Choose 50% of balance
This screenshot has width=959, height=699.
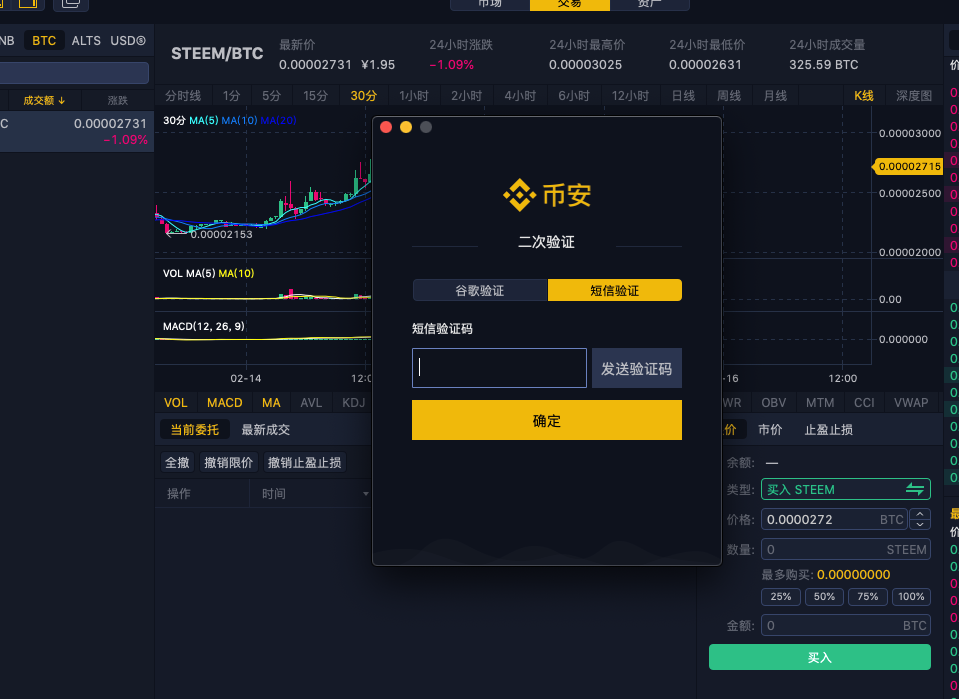click(824, 596)
